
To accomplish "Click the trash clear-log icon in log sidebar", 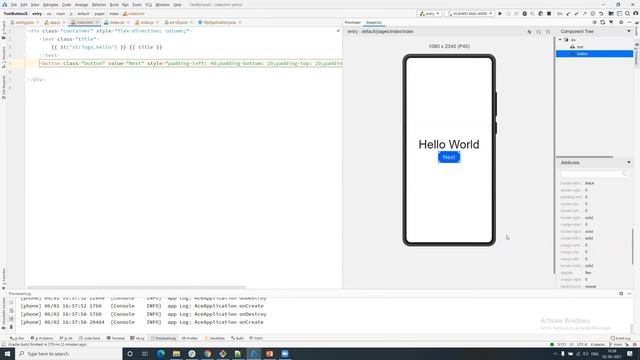I will [11, 327].
